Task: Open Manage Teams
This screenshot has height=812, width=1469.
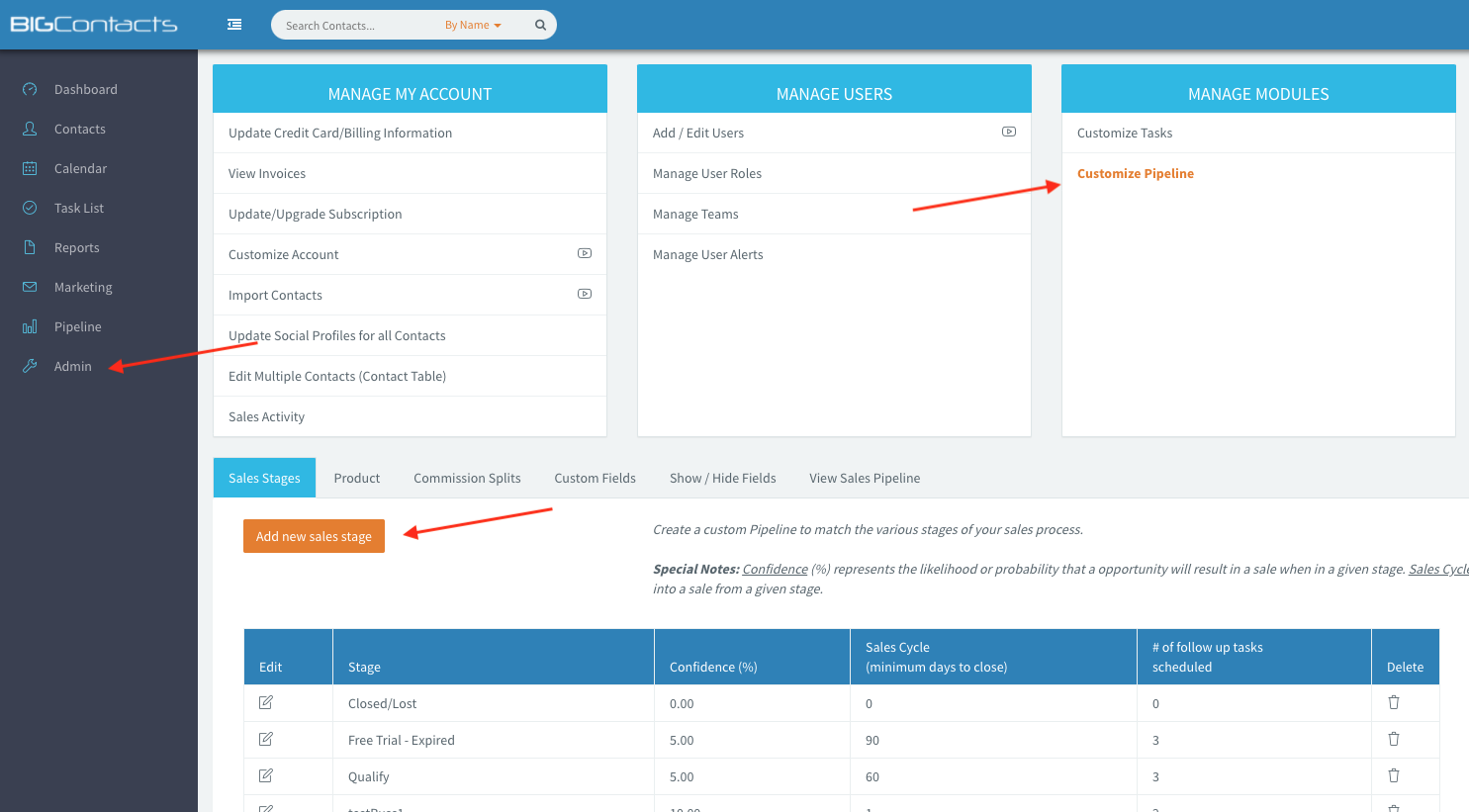Action: click(695, 214)
